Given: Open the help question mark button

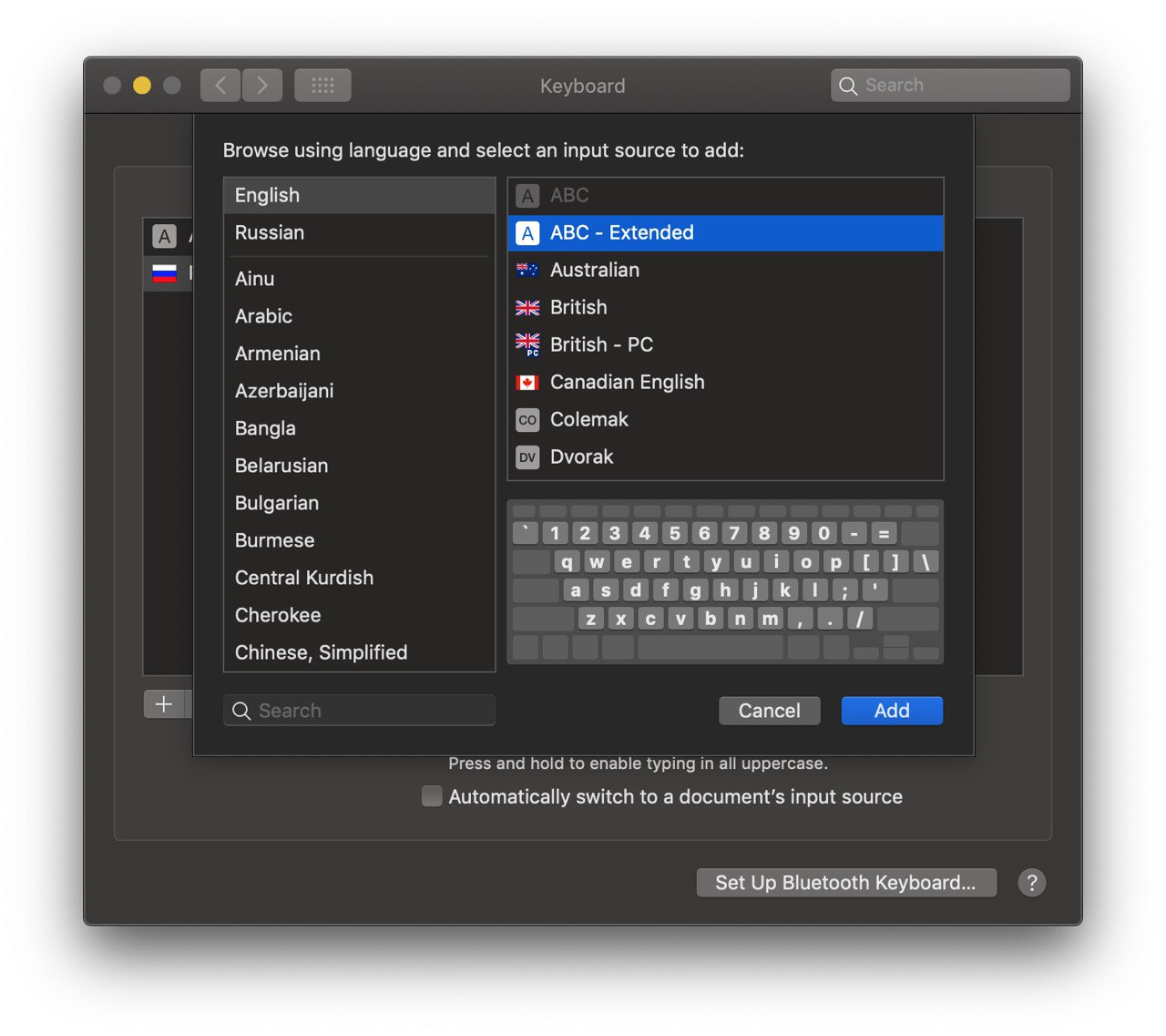Looking at the screenshot, I should pos(1031,883).
